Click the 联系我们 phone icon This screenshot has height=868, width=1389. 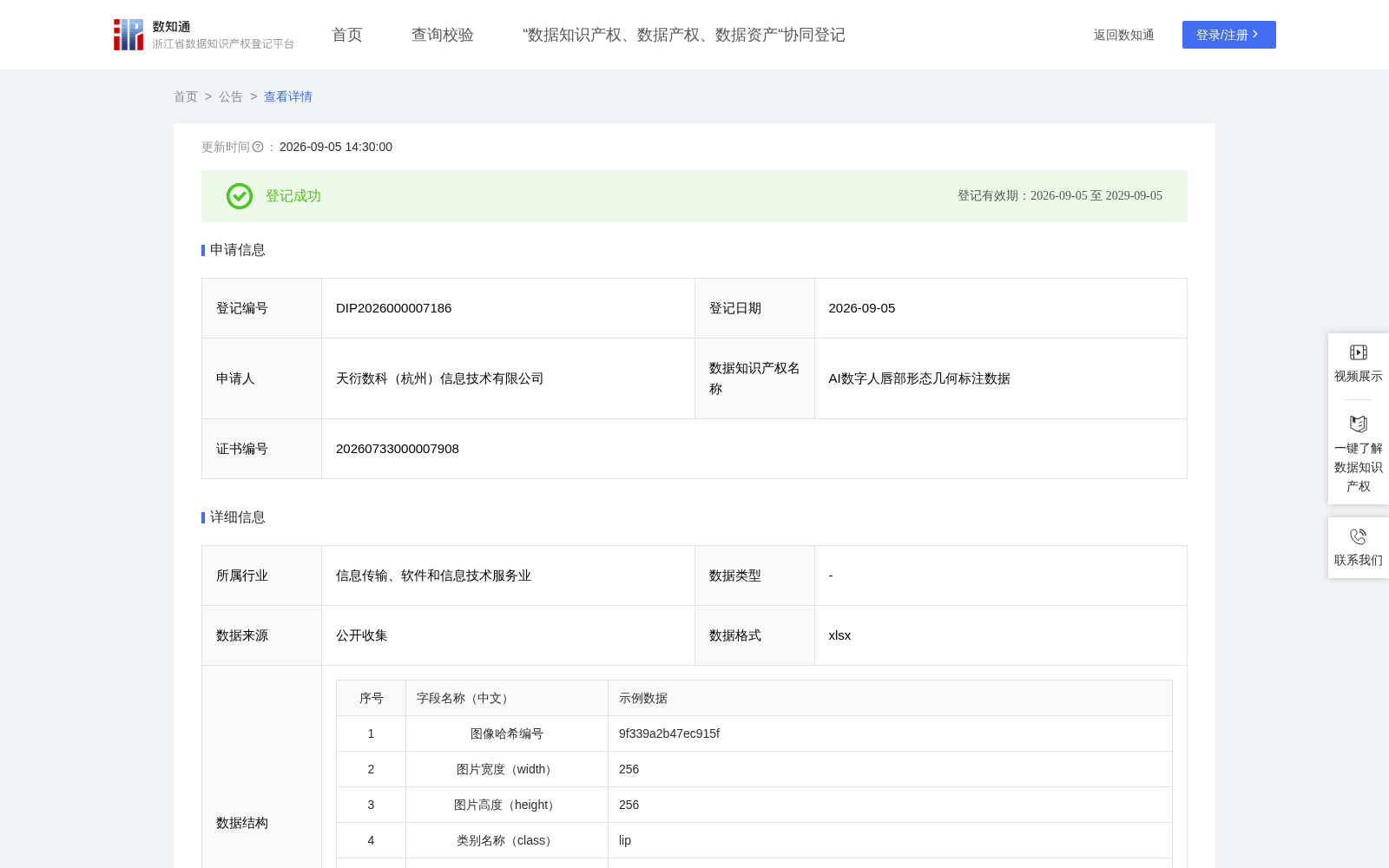tap(1359, 536)
